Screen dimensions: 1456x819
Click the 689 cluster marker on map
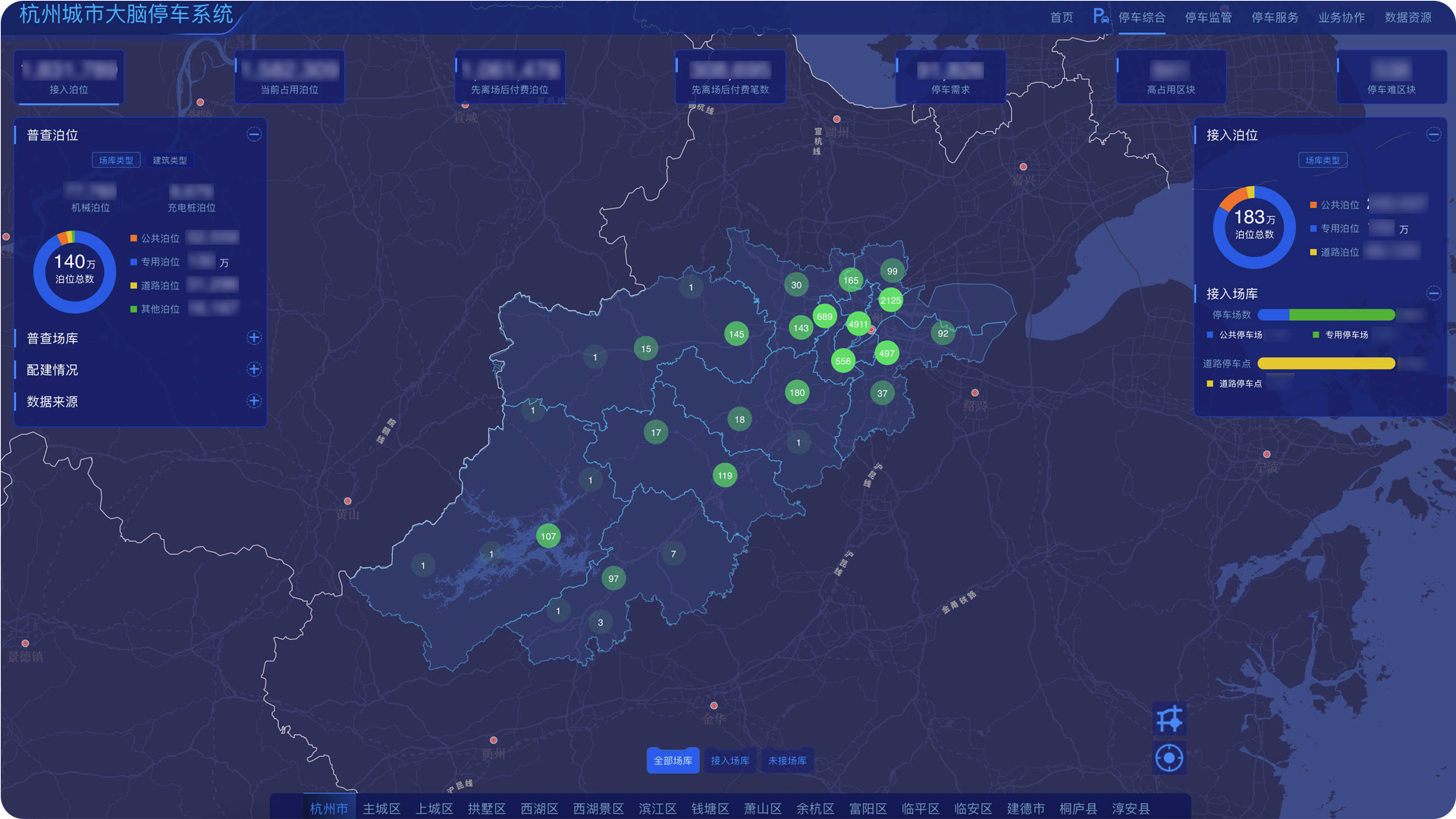(x=824, y=316)
